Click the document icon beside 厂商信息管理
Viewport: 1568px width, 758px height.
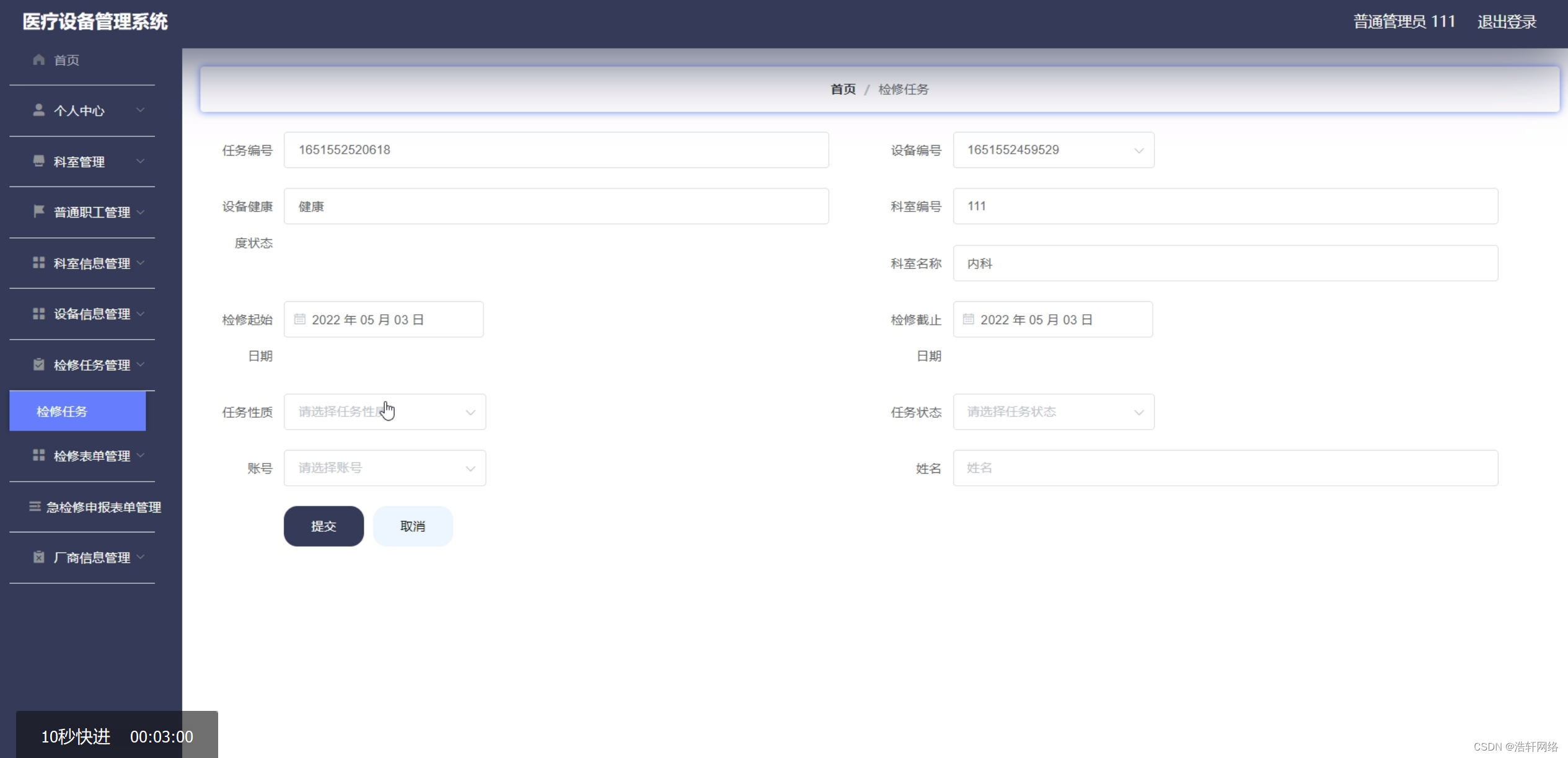[38, 557]
